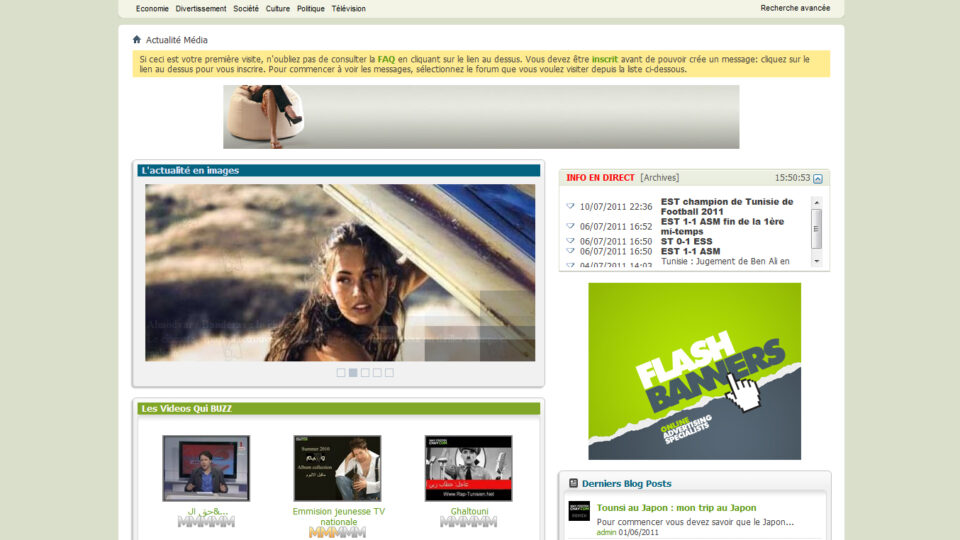
Task: Open the Télévision menu
Action: tap(348, 9)
